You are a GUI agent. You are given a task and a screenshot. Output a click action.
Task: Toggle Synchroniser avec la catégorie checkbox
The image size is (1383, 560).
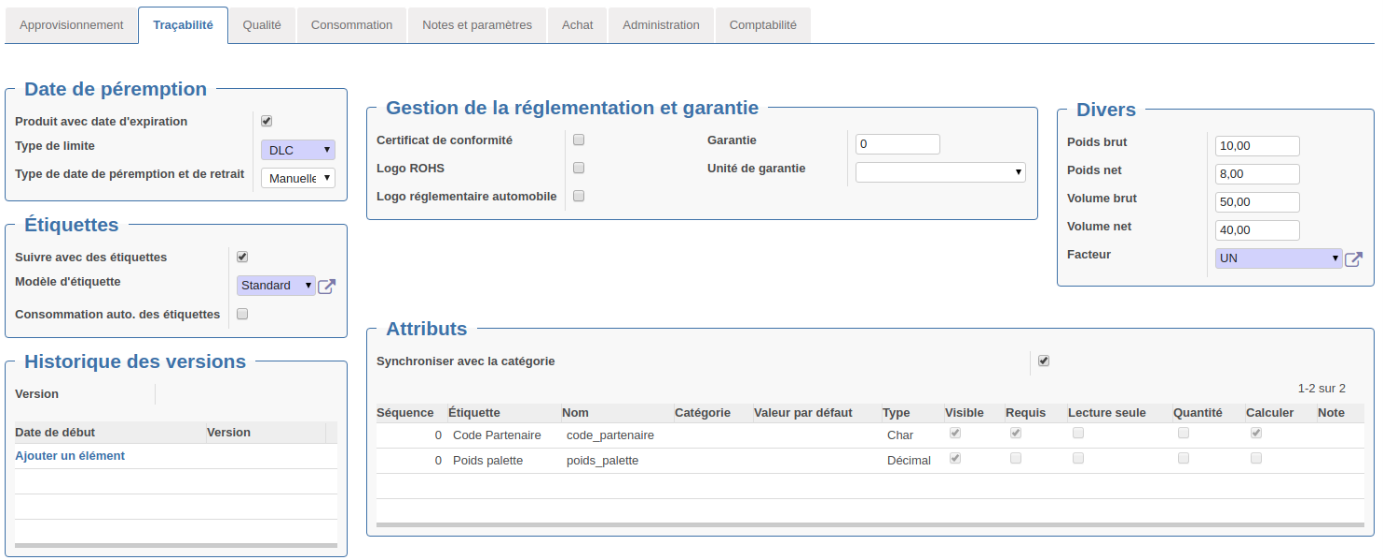pos(1044,361)
